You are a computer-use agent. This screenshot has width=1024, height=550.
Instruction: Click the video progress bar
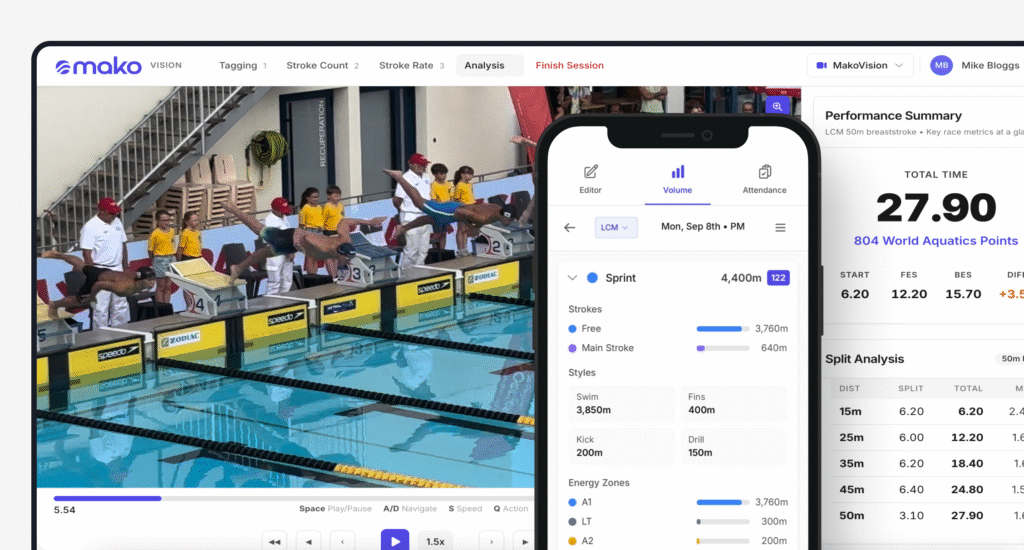click(x=290, y=497)
